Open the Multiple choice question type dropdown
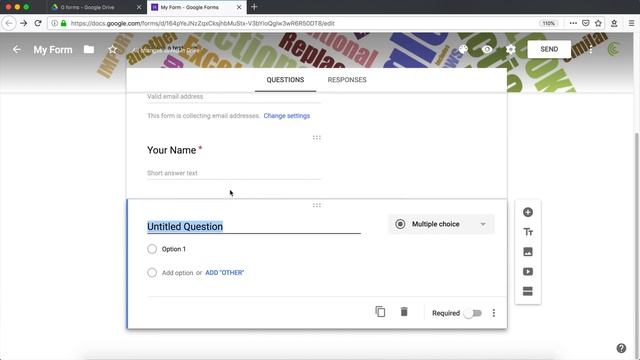 [441, 224]
